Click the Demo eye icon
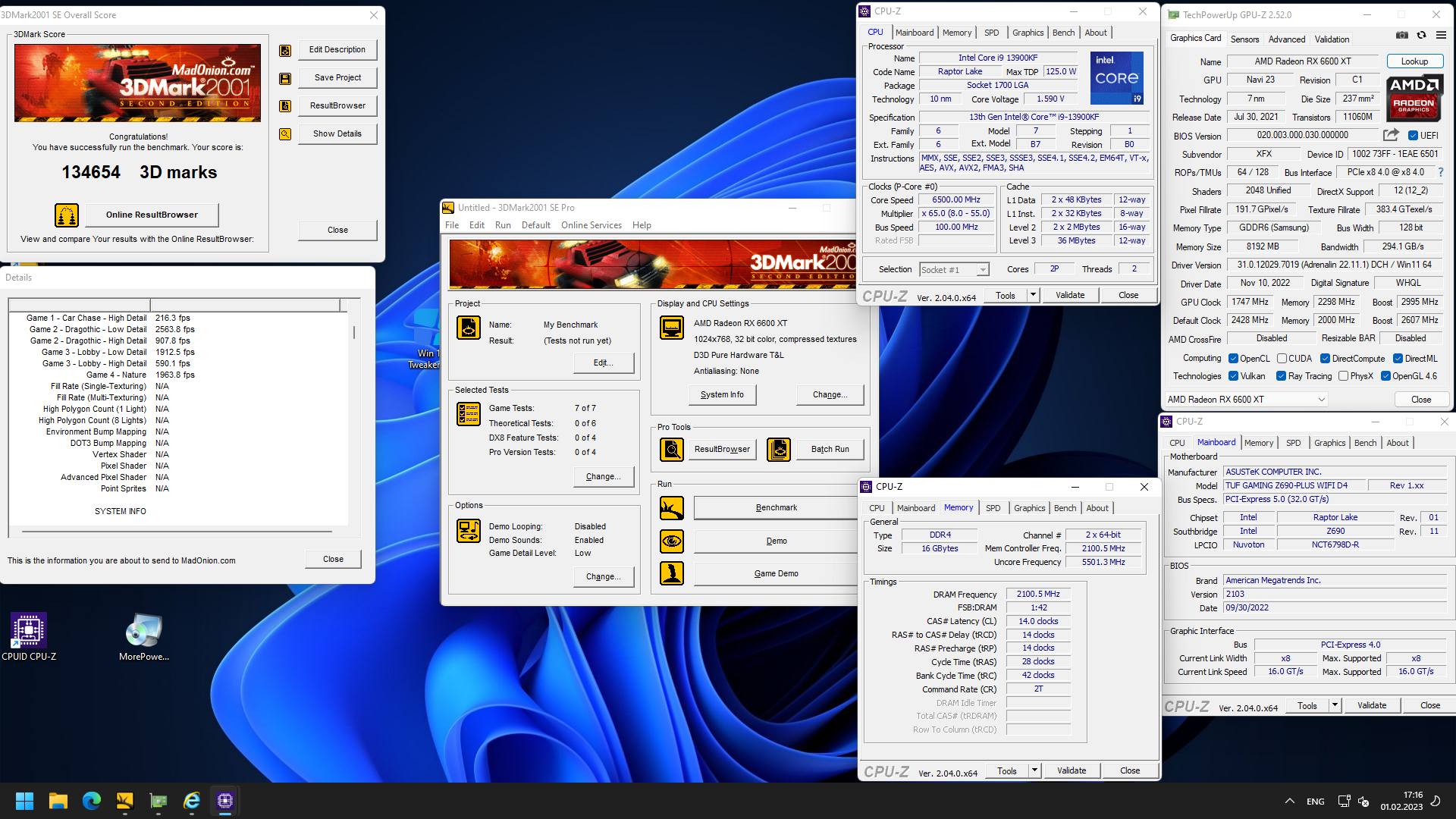Image resolution: width=1456 pixels, height=819 pixels. pos(672,541)
